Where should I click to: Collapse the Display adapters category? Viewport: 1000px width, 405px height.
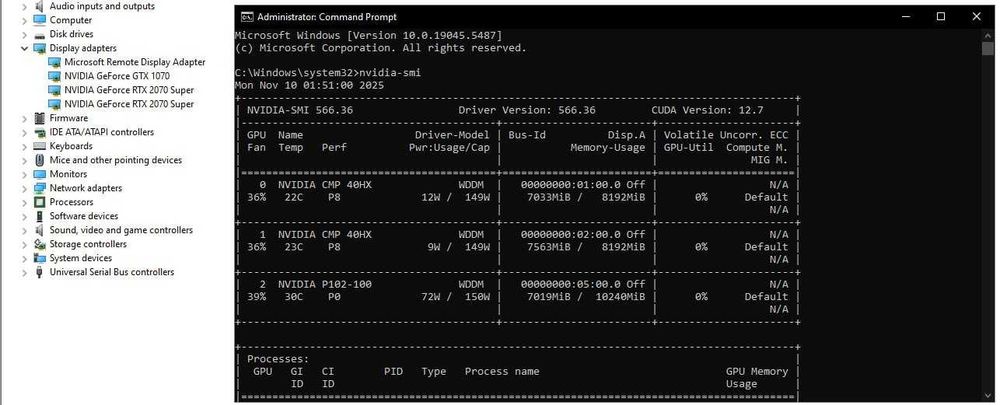click(25, 48)
